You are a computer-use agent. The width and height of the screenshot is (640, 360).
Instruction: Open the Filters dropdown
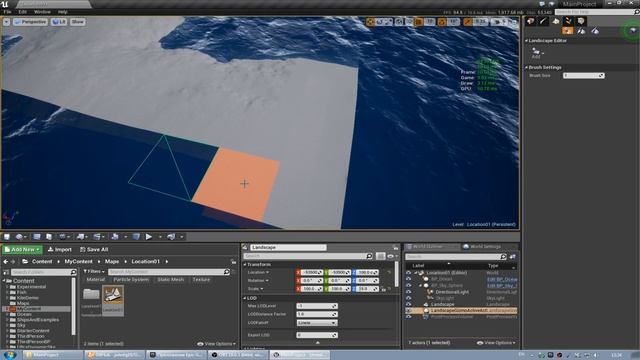click(x=94, y=271)
